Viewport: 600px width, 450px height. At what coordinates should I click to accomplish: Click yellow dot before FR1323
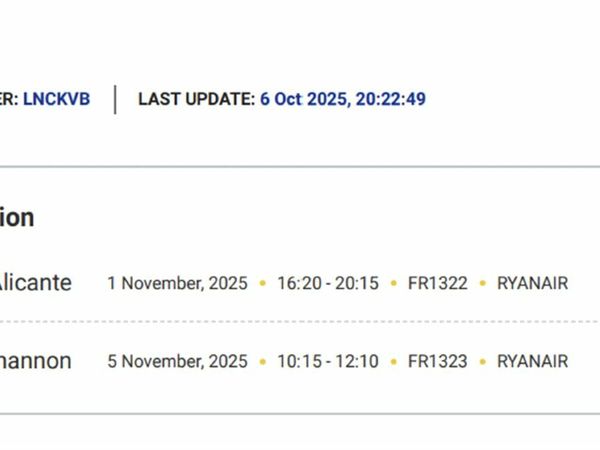tap(394, 362)
